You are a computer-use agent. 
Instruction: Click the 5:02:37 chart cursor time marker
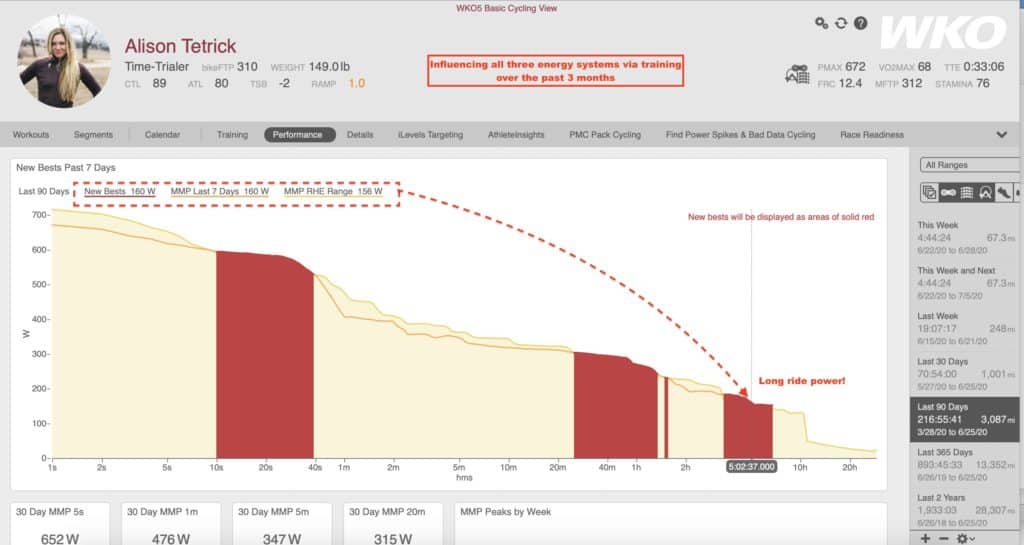click(751, 467)
